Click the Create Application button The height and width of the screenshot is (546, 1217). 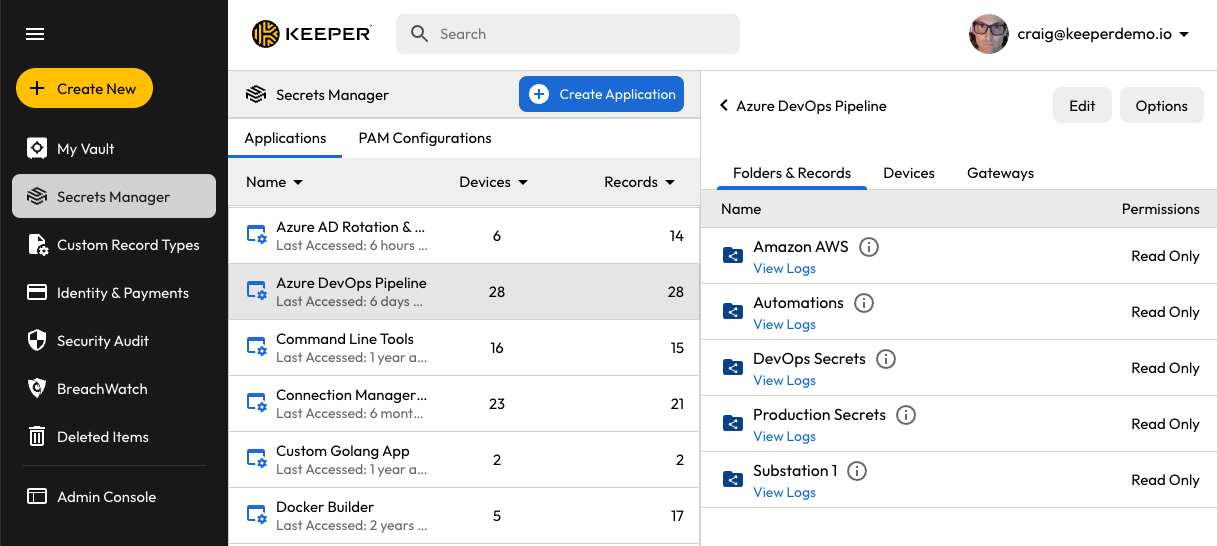click(601, 94)
